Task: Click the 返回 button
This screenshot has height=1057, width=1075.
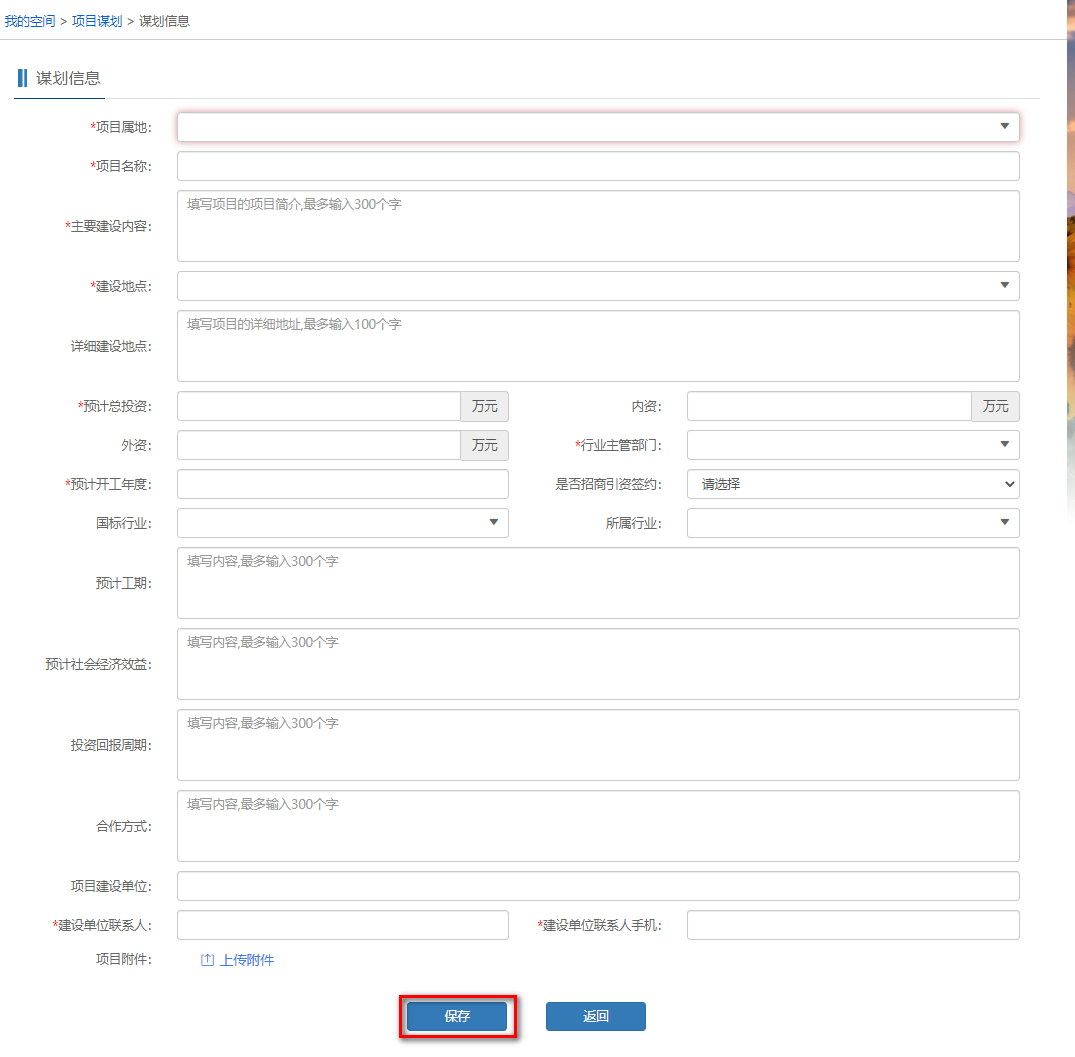Action: click(595, 1016)
